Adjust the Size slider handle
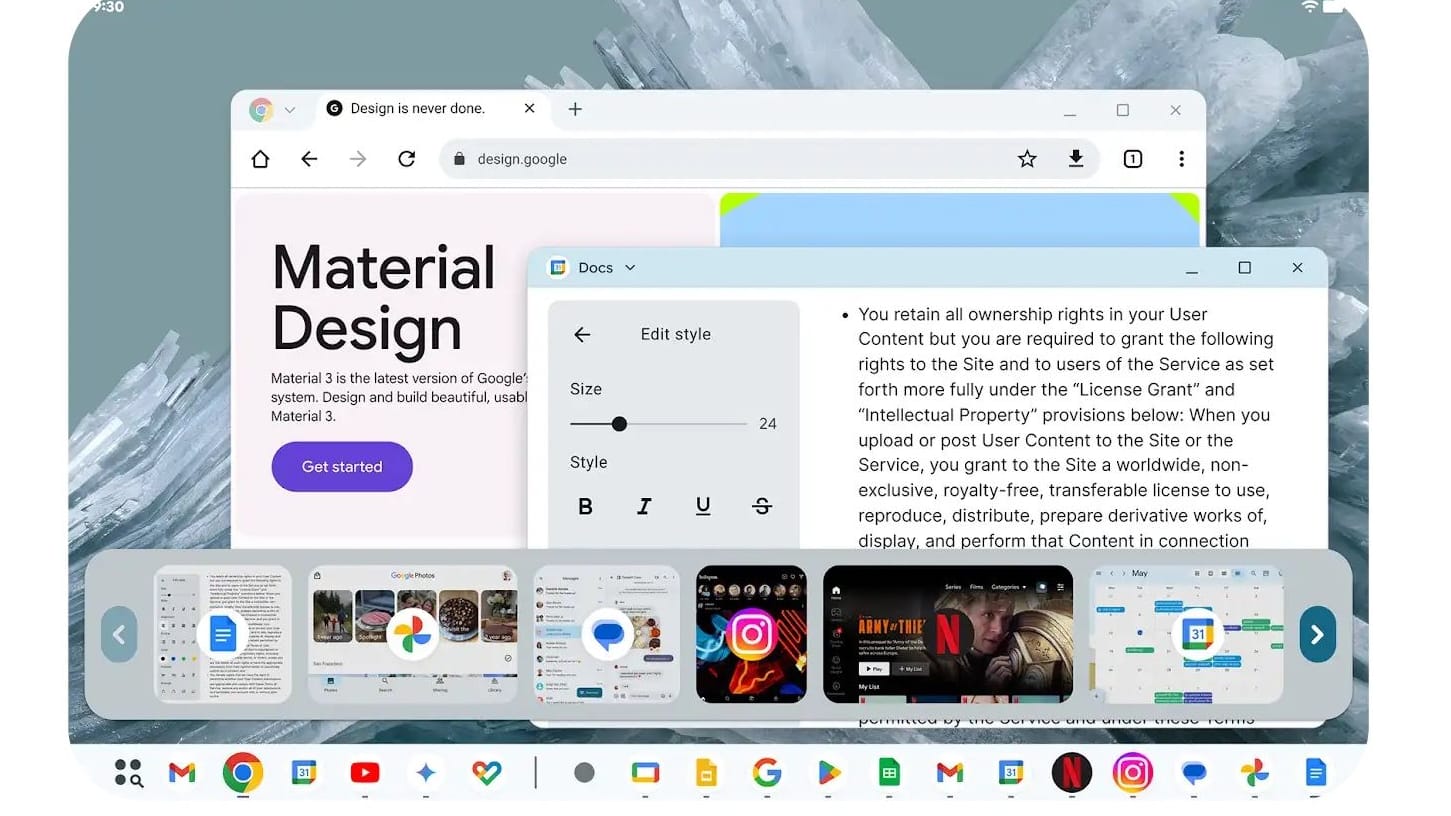The width and height of the screenshot is (1451, 816). (619, 424)
